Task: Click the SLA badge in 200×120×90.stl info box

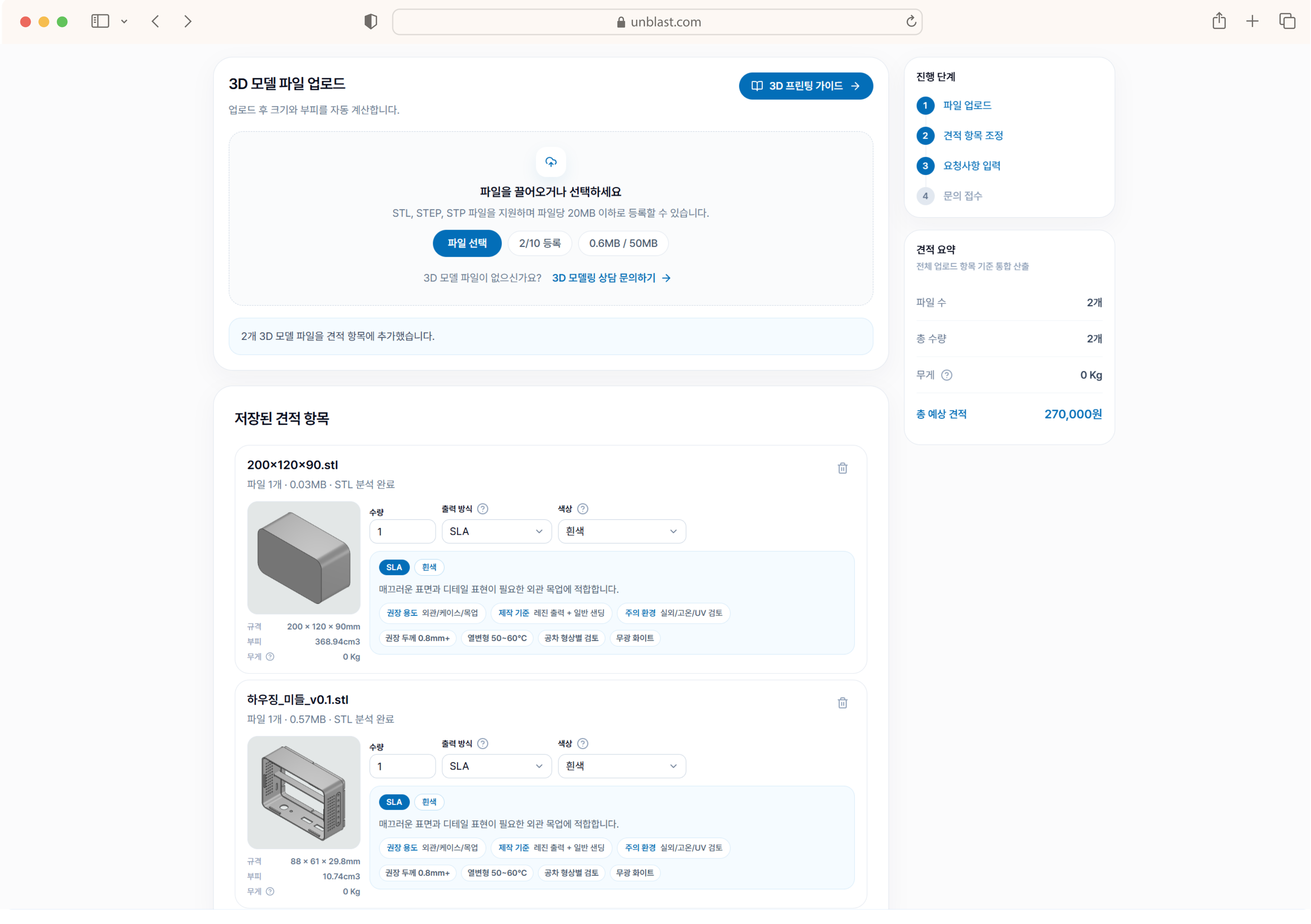Action: [394, 567]
